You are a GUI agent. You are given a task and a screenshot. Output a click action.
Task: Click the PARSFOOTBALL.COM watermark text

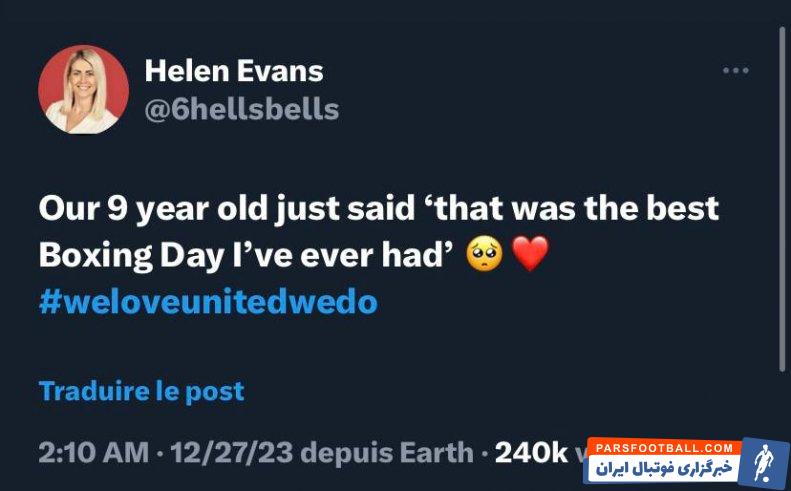662,447
